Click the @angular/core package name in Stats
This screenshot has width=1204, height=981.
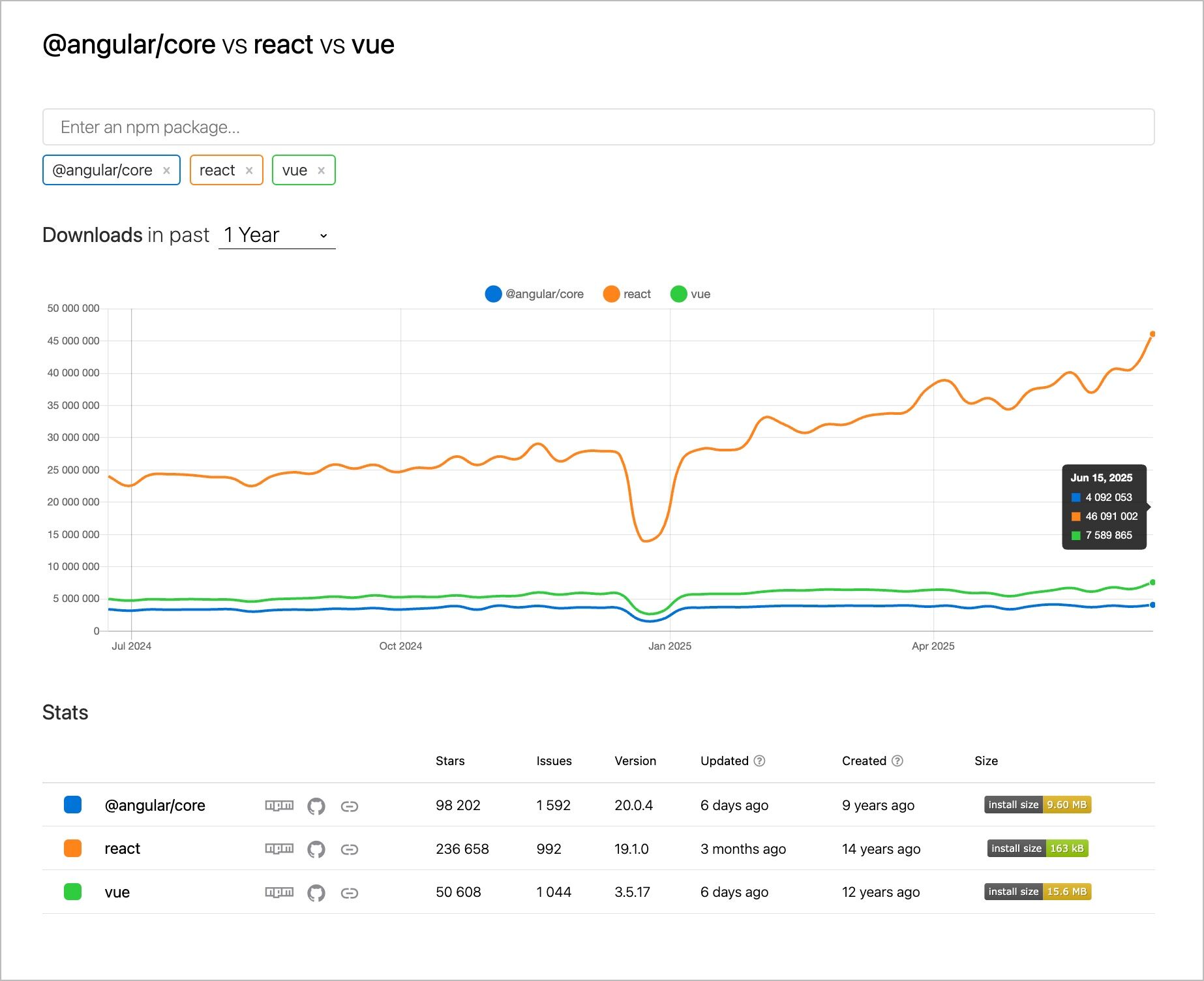[155, 806]
